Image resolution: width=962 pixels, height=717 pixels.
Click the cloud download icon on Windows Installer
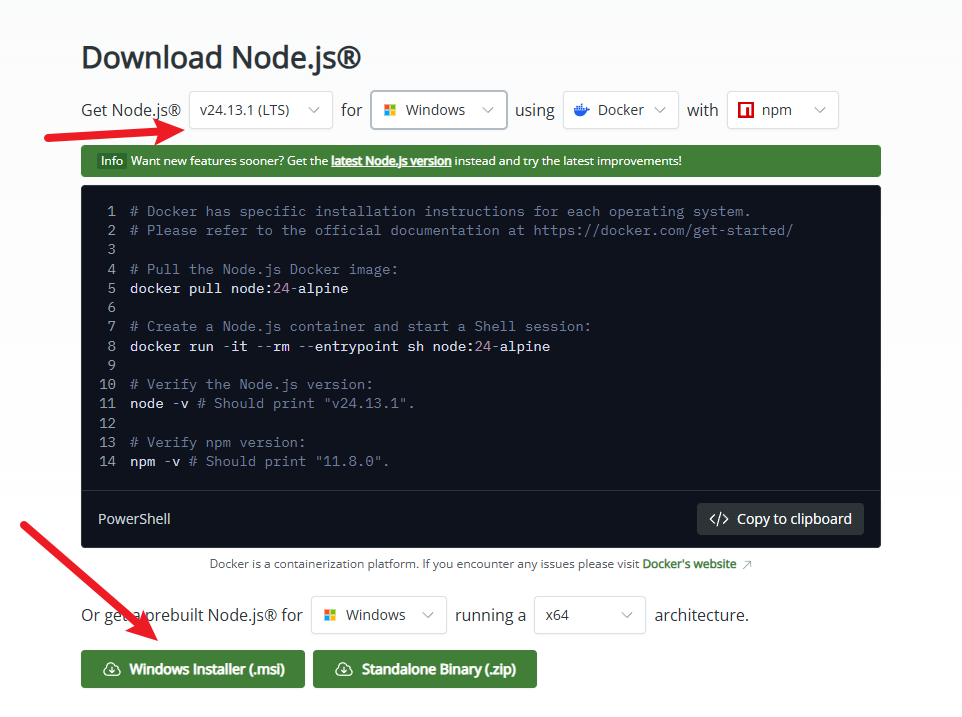click(x=112, y=669)
